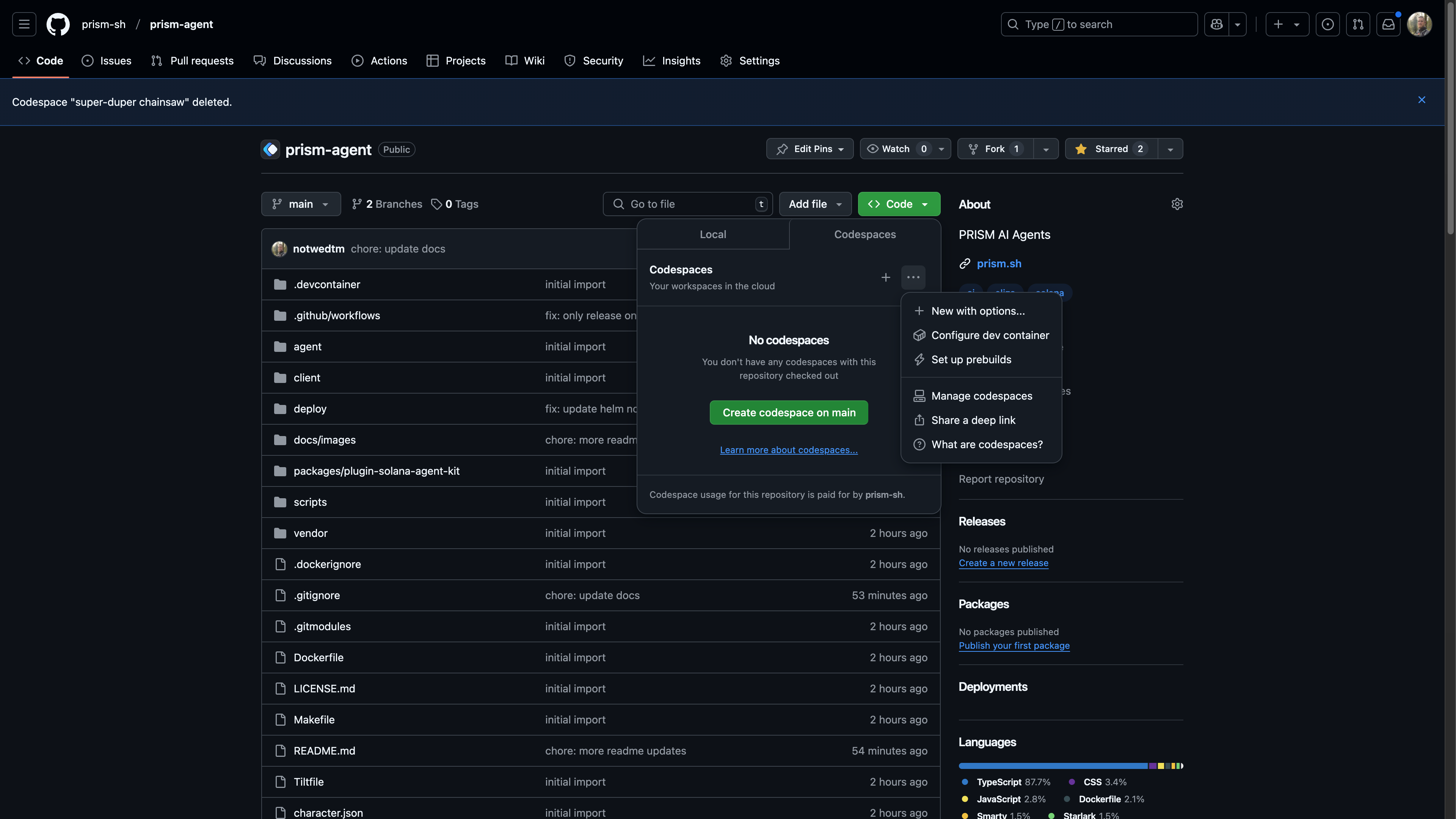Open the Actions tab

pyautogui.click(x=379, y=61)
